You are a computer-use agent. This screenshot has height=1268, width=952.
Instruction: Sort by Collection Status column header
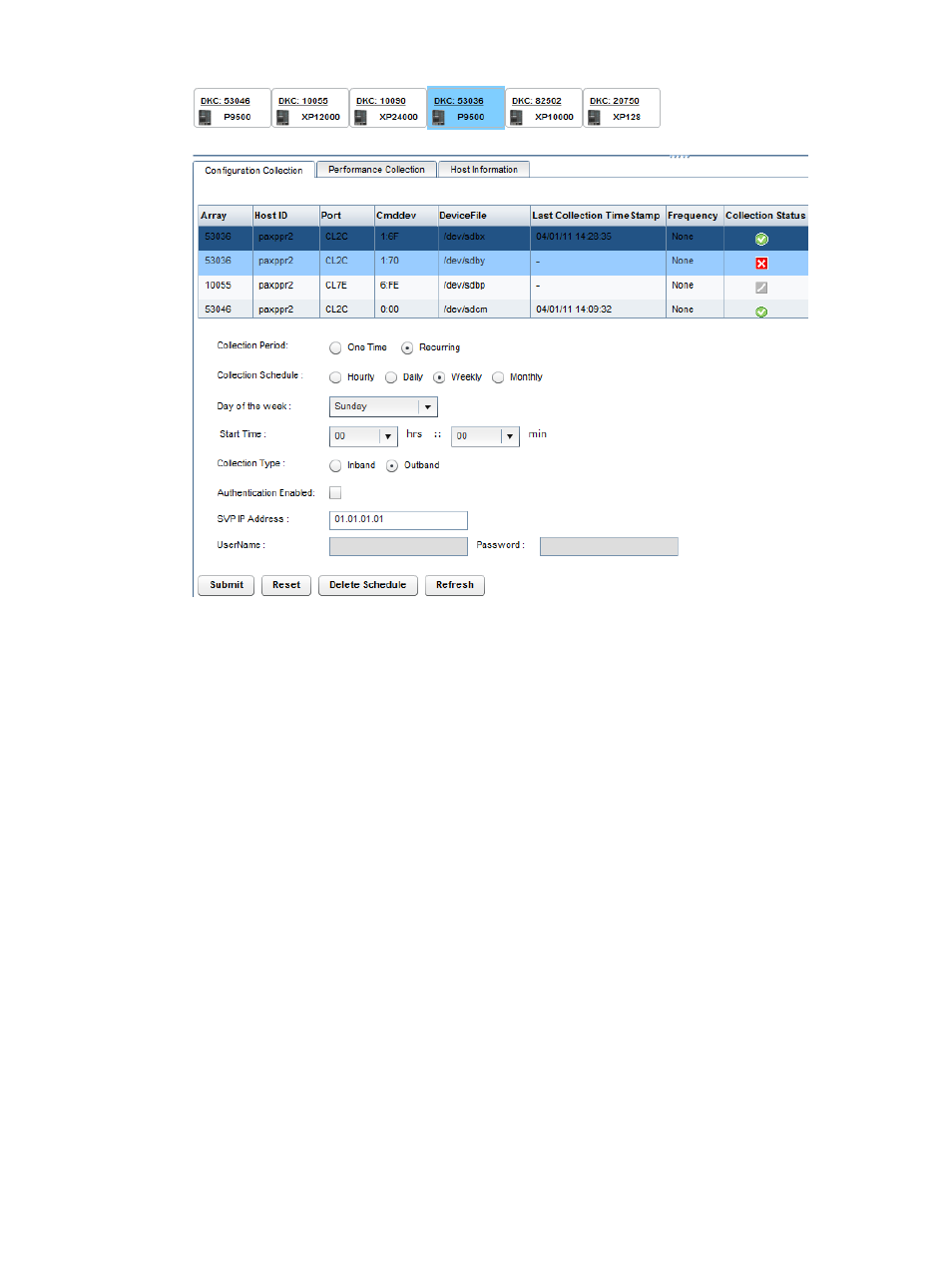coord(765,216)
